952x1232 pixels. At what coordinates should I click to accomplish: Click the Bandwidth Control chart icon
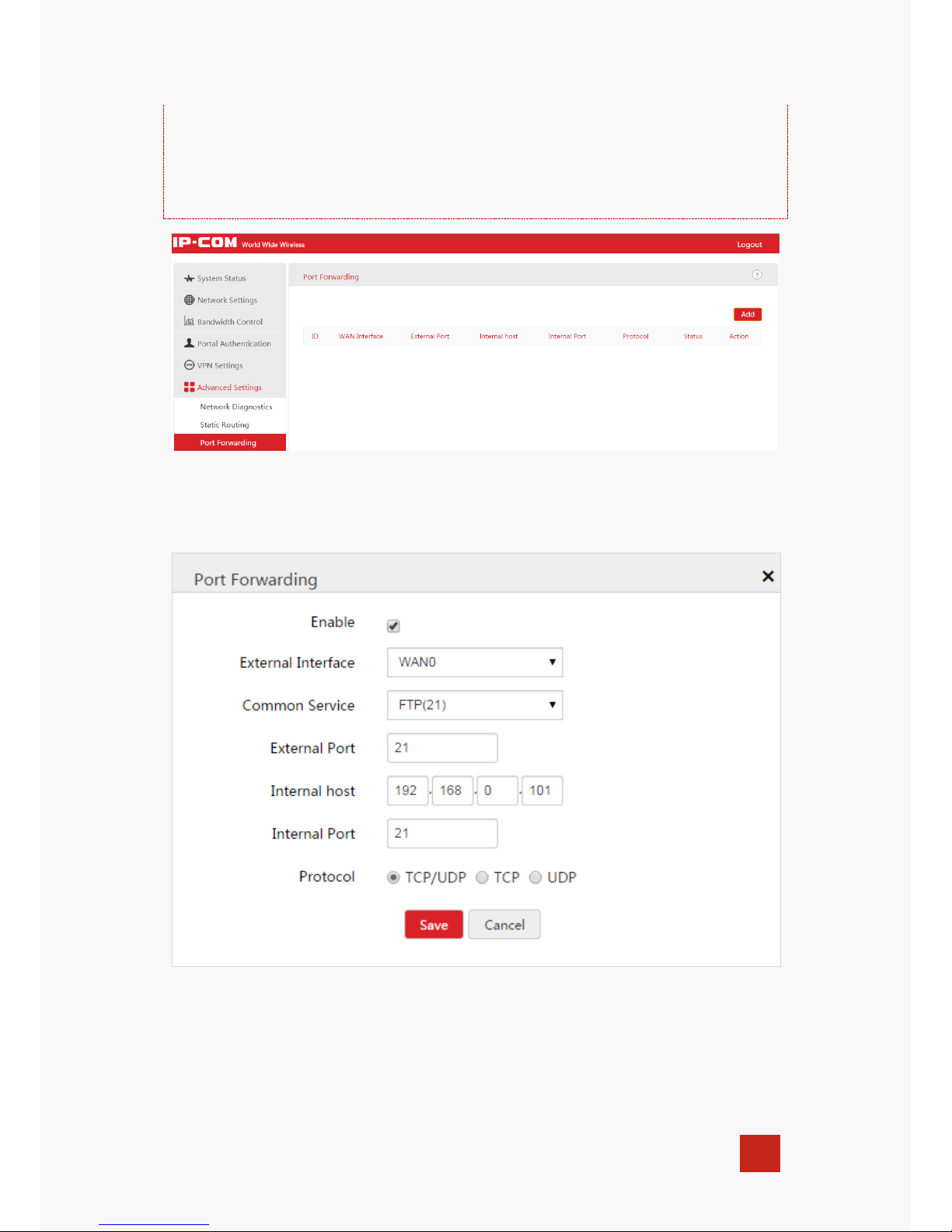189,321
